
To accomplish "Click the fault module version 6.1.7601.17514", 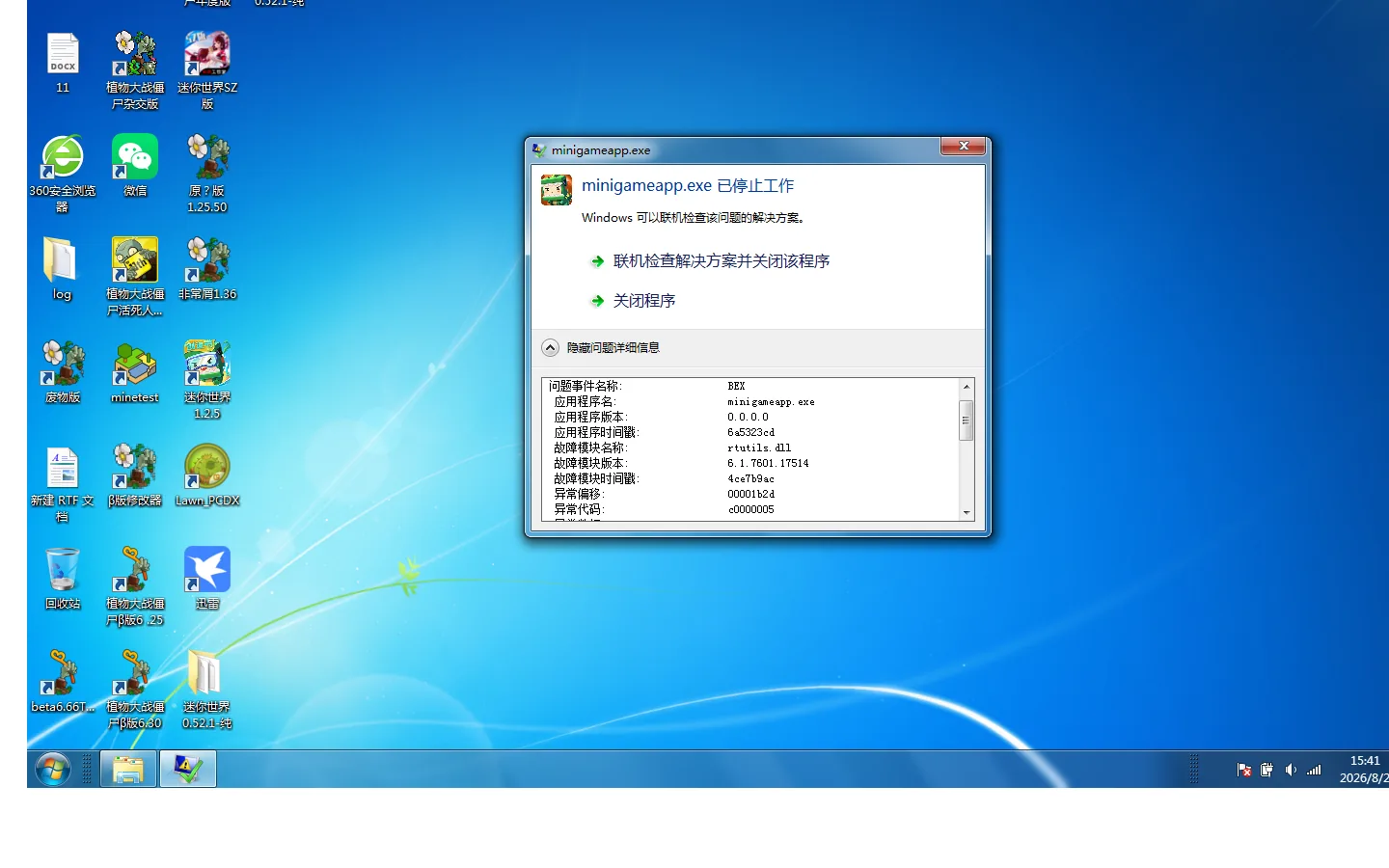I will tap(768, 463).
